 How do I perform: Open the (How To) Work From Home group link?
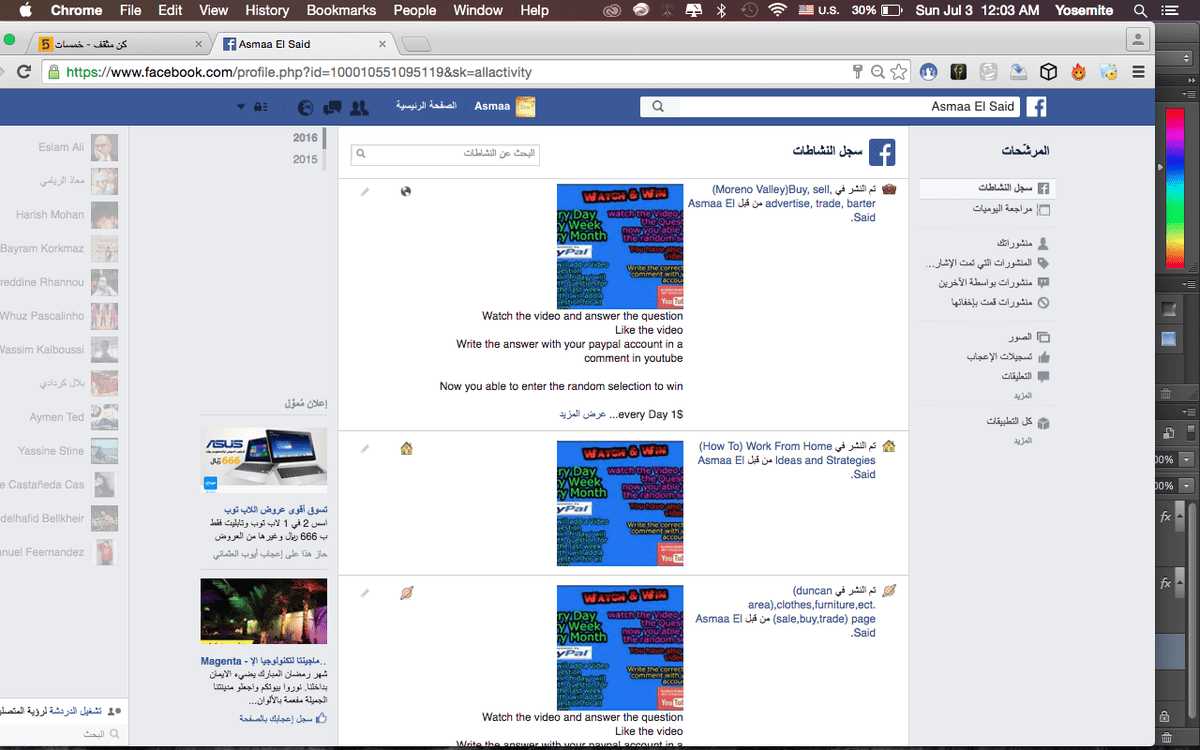pos(787,453)
